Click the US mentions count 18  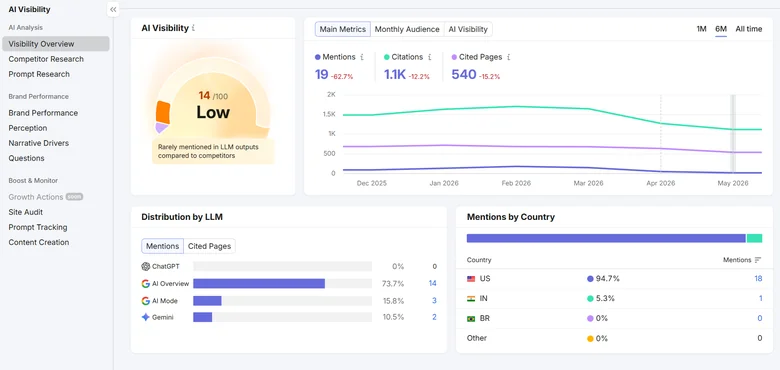point(758,278)
